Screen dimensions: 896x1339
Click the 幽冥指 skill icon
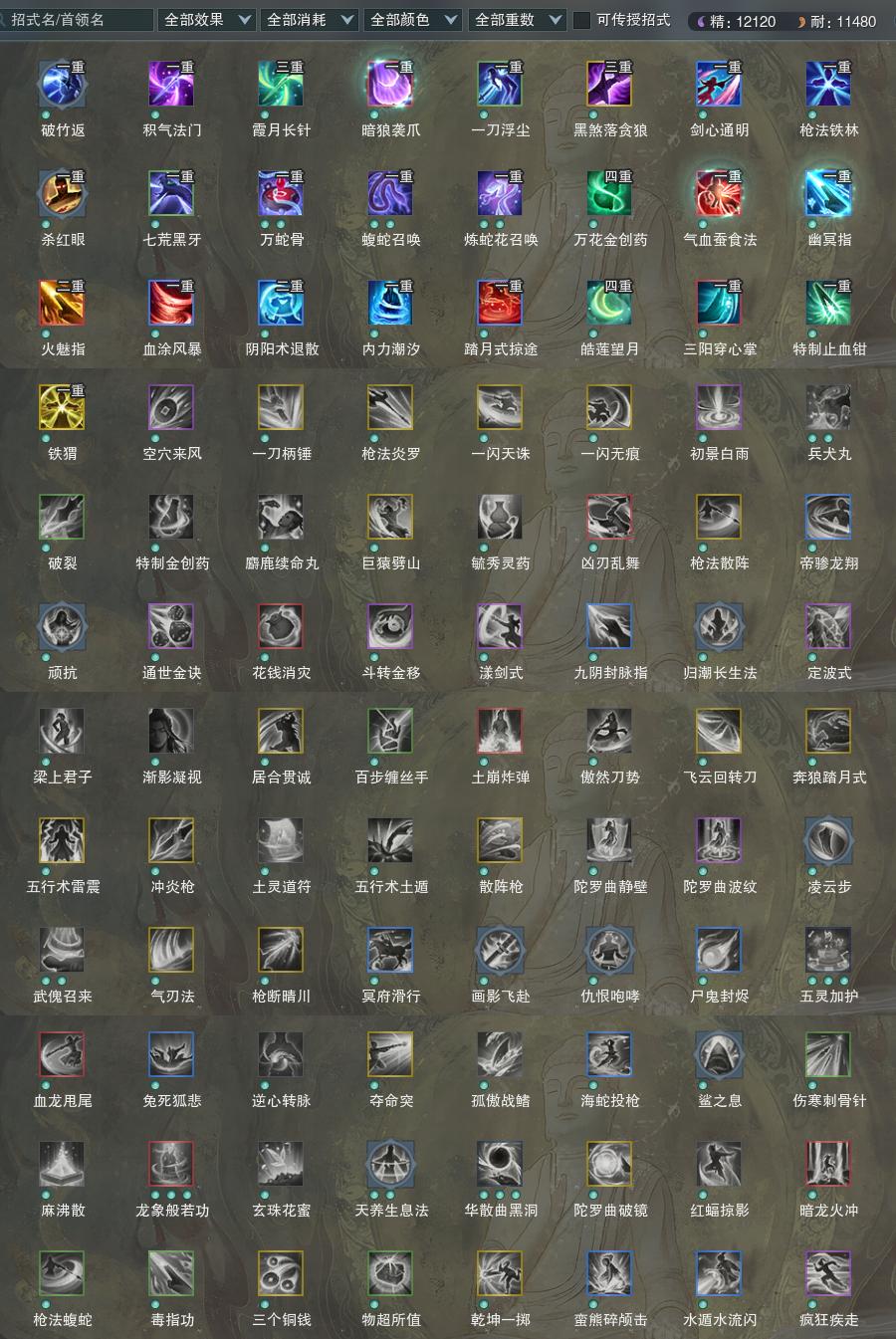828,193
